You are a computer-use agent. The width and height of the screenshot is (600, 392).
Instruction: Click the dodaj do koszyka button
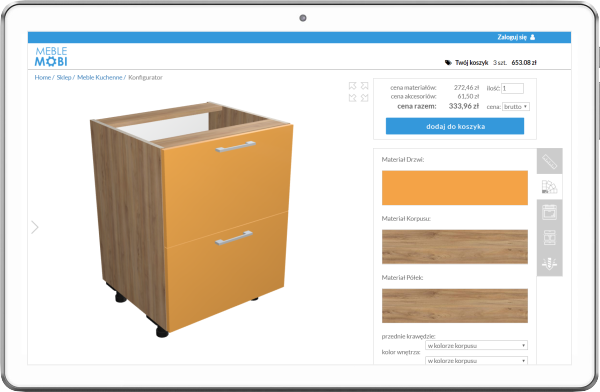[455, 126]
